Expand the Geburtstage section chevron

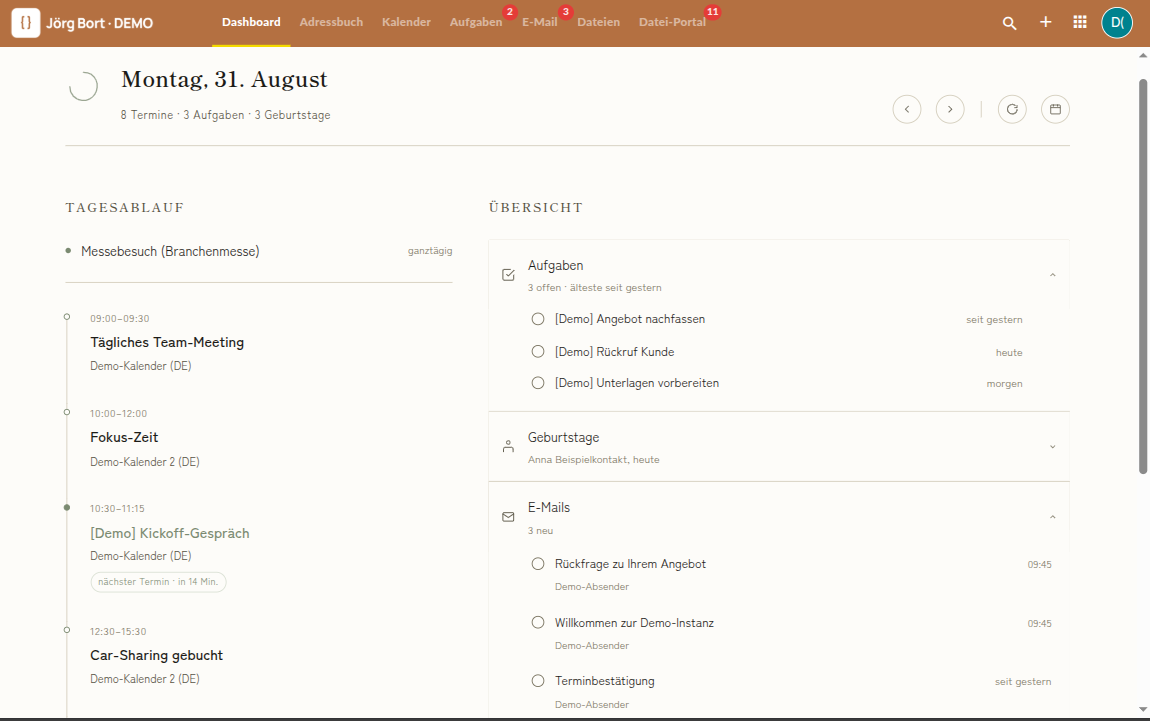1052,447
